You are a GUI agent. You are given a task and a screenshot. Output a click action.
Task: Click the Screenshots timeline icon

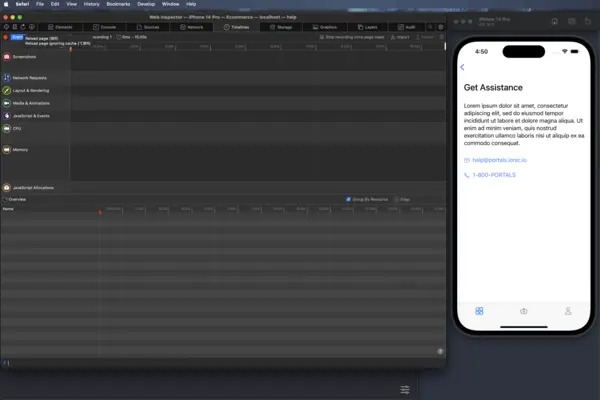point(6,57)
